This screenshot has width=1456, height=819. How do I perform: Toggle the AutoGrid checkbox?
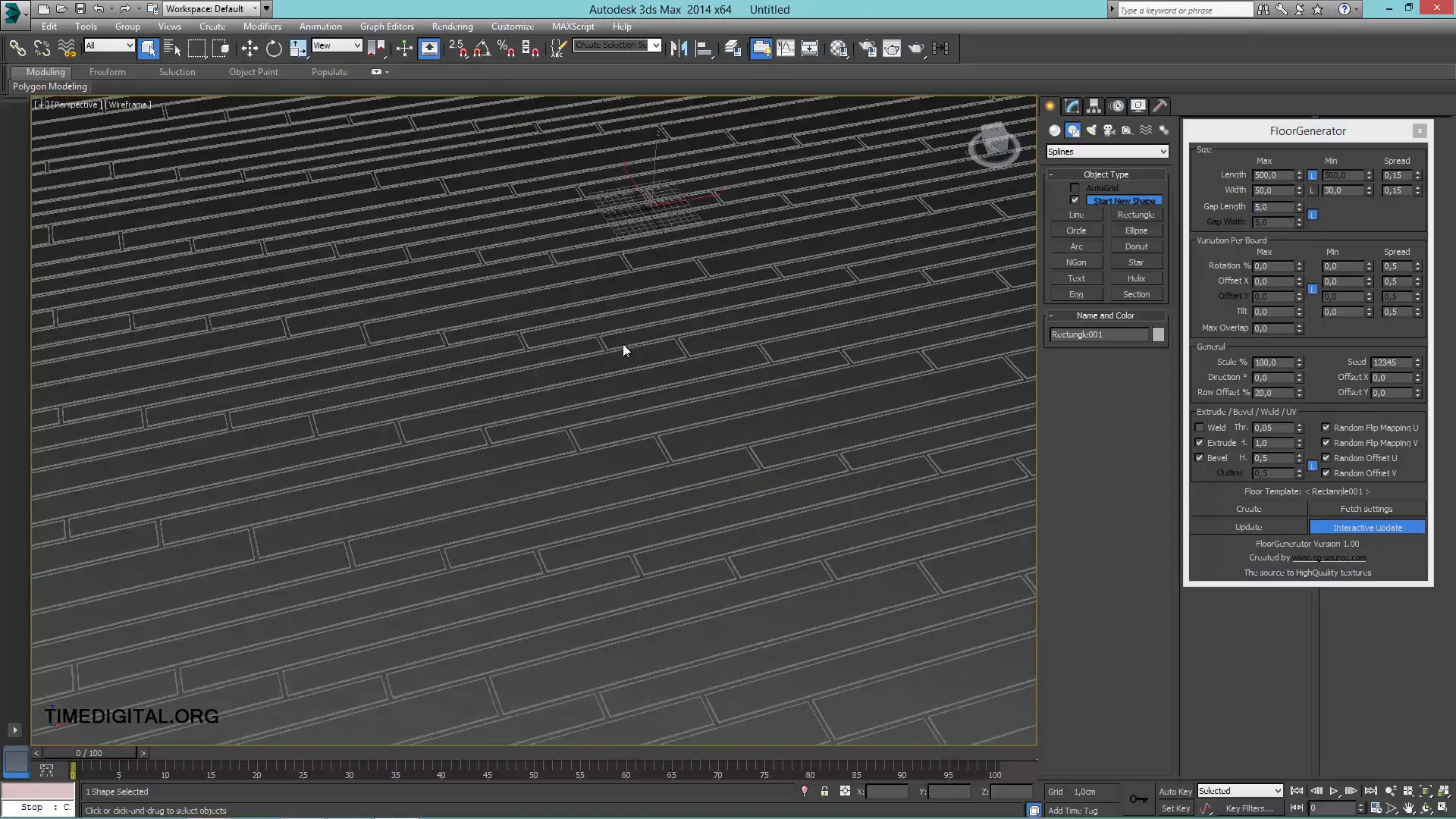tap(1075, 188)
